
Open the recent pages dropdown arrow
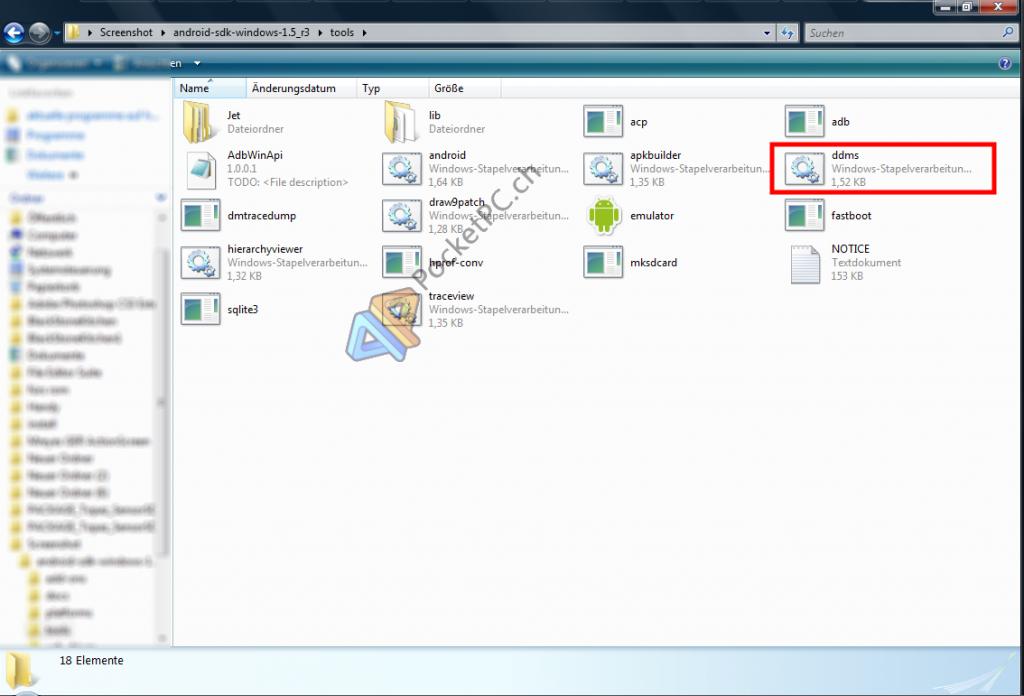57,33
